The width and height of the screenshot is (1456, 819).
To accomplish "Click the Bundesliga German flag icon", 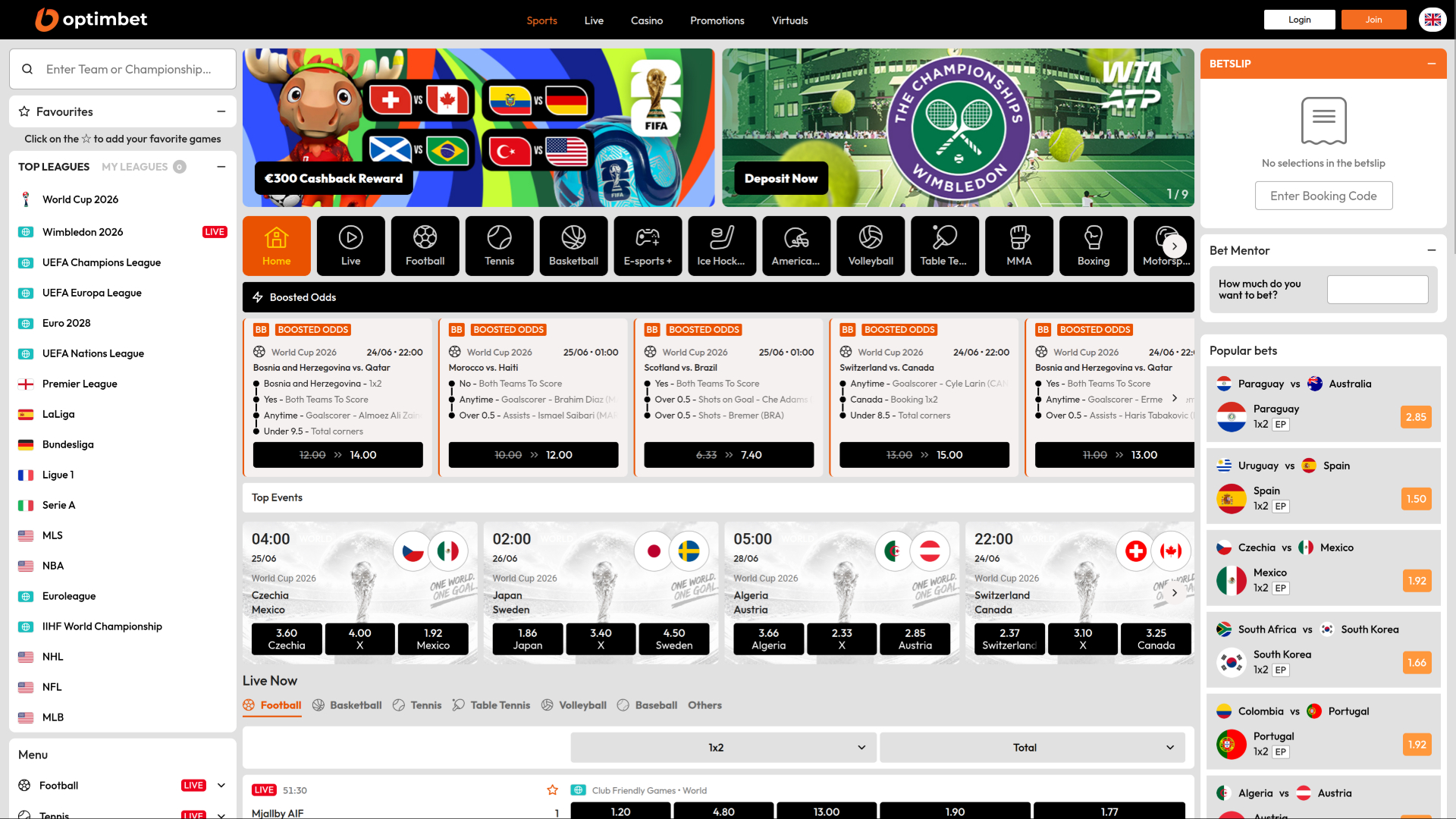I will click(26, 444).
